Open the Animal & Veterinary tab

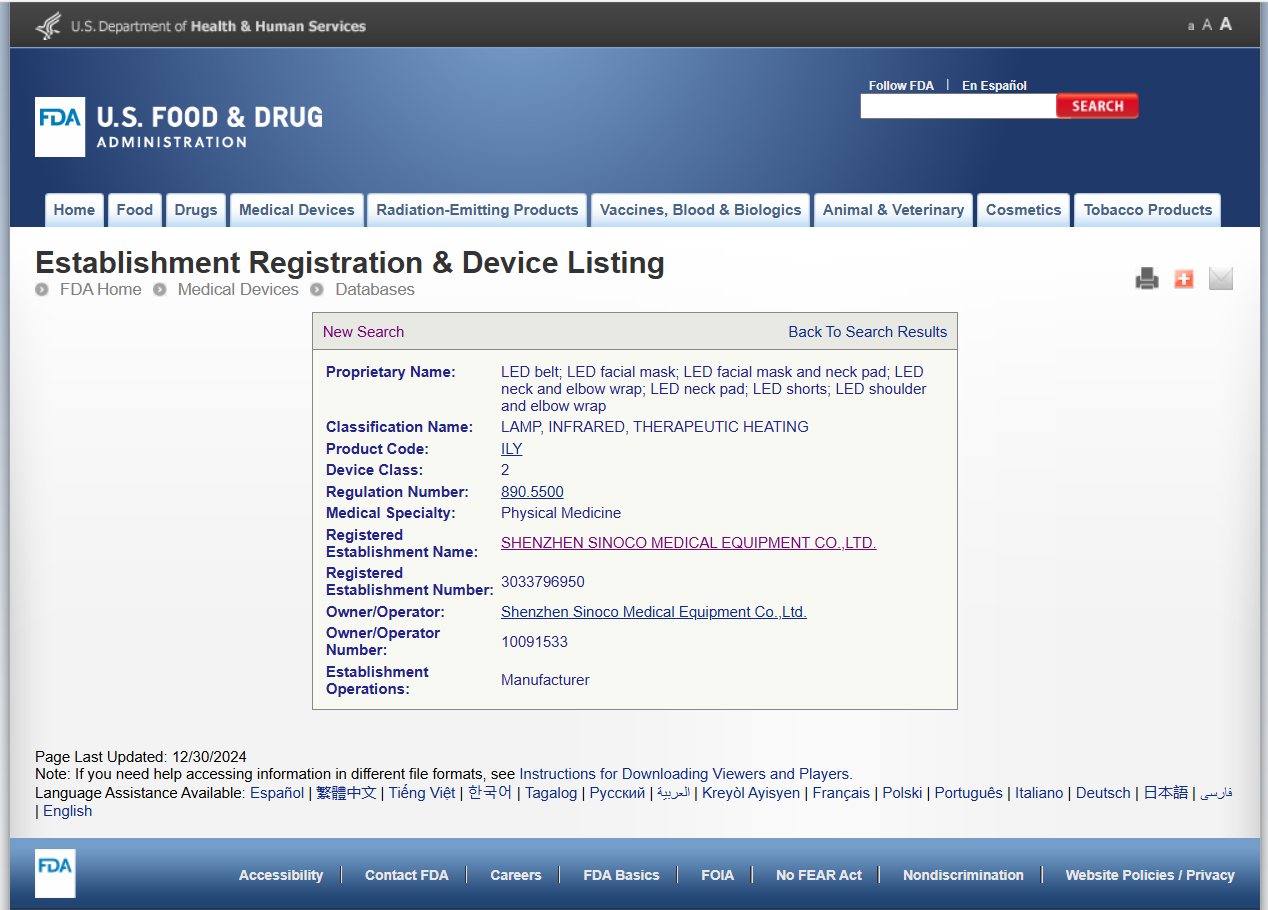tap(893, 210)
